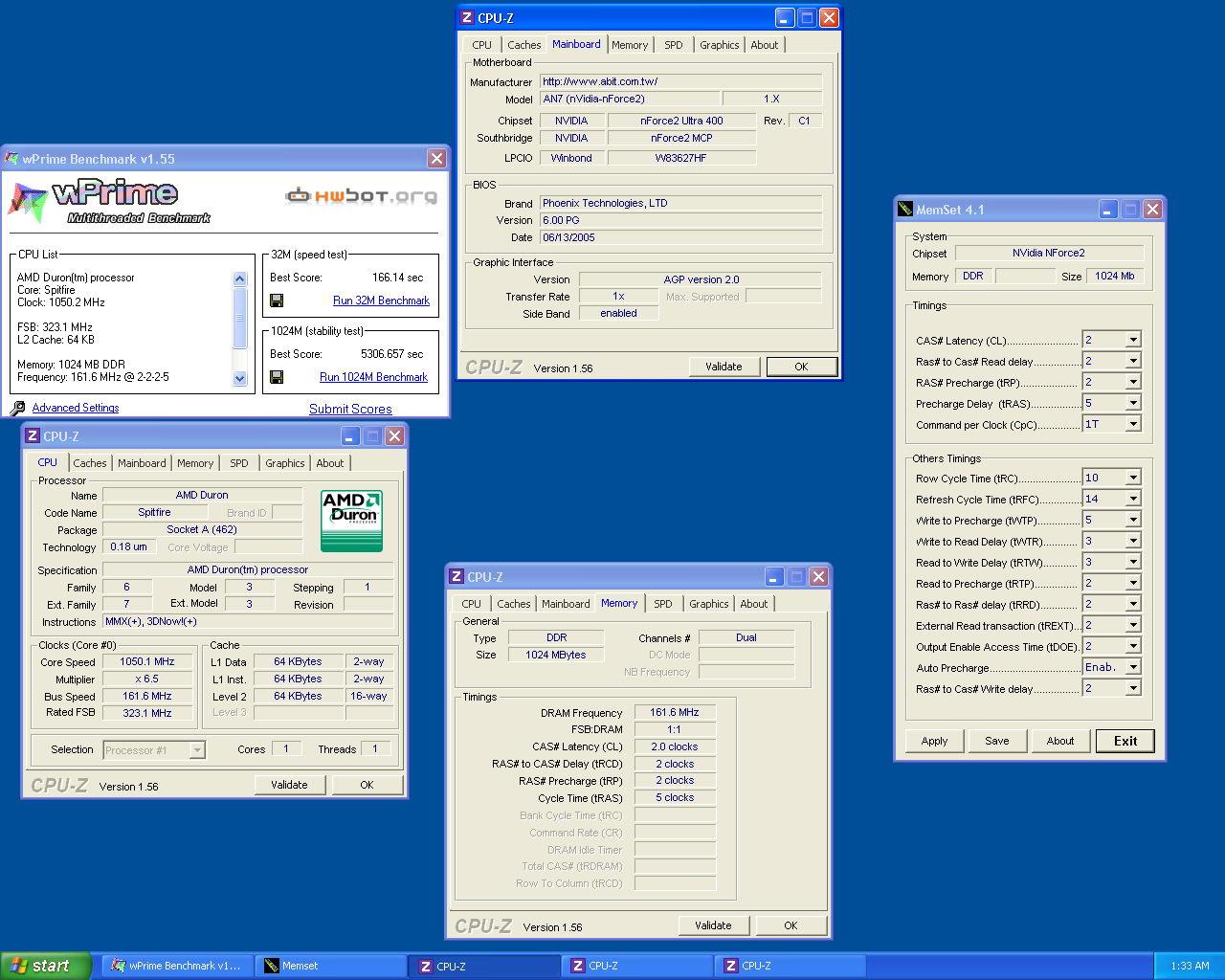
Task: Switch to CPU tab in CPU-Z Memory window
Action: (471, 604)
